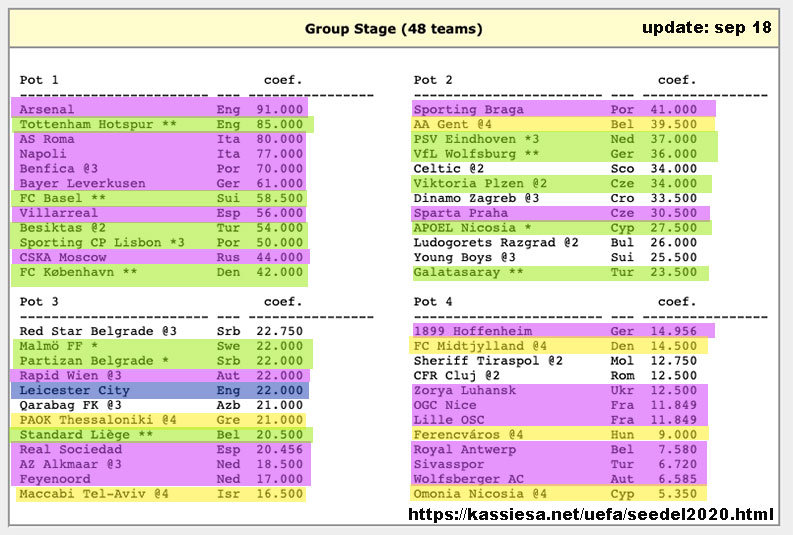Select 'FC Basel **' entry
793x535 pixels.
[x=63, y=198]
